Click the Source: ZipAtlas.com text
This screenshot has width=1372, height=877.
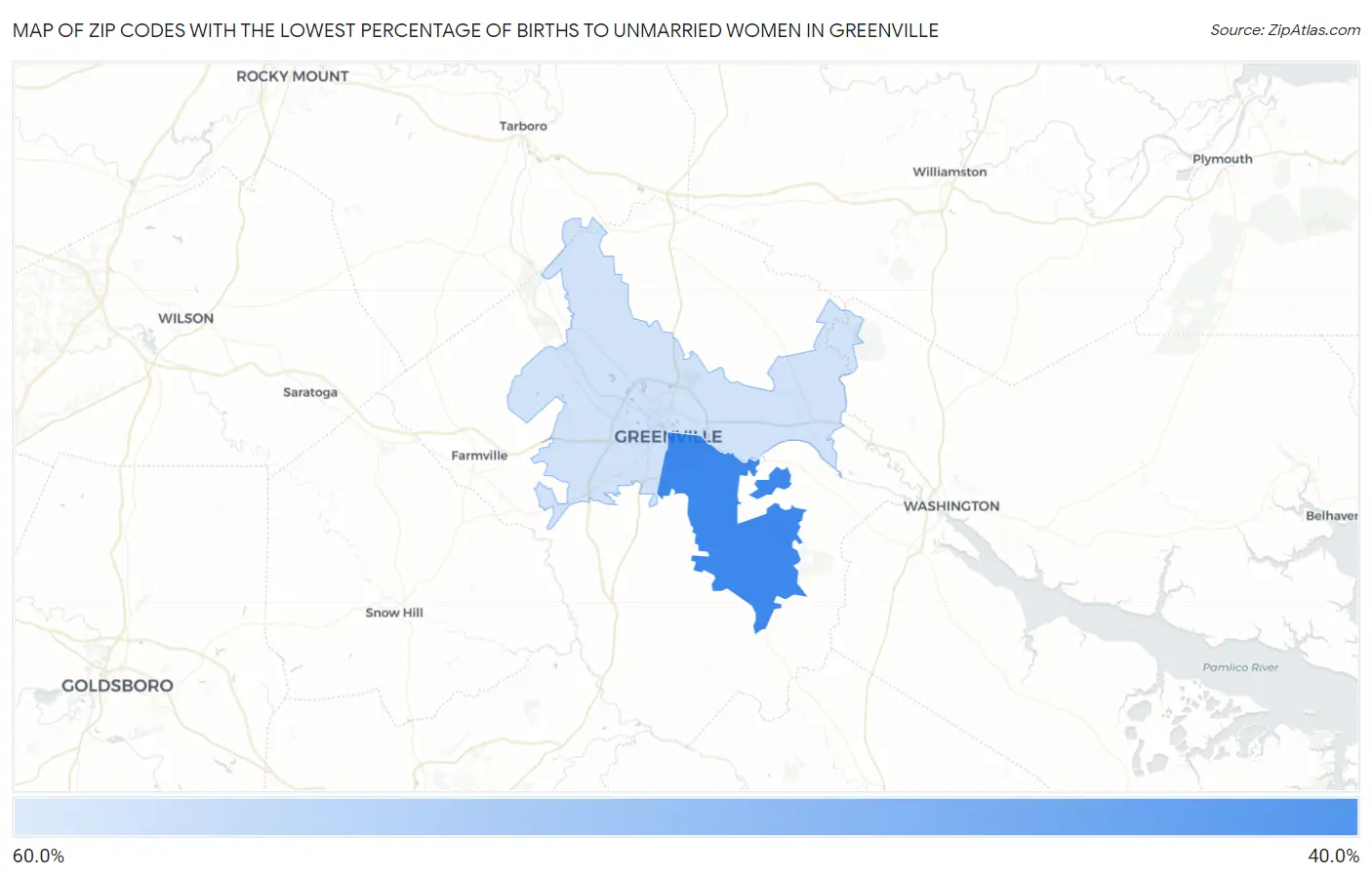click(x=1285, y=30)
